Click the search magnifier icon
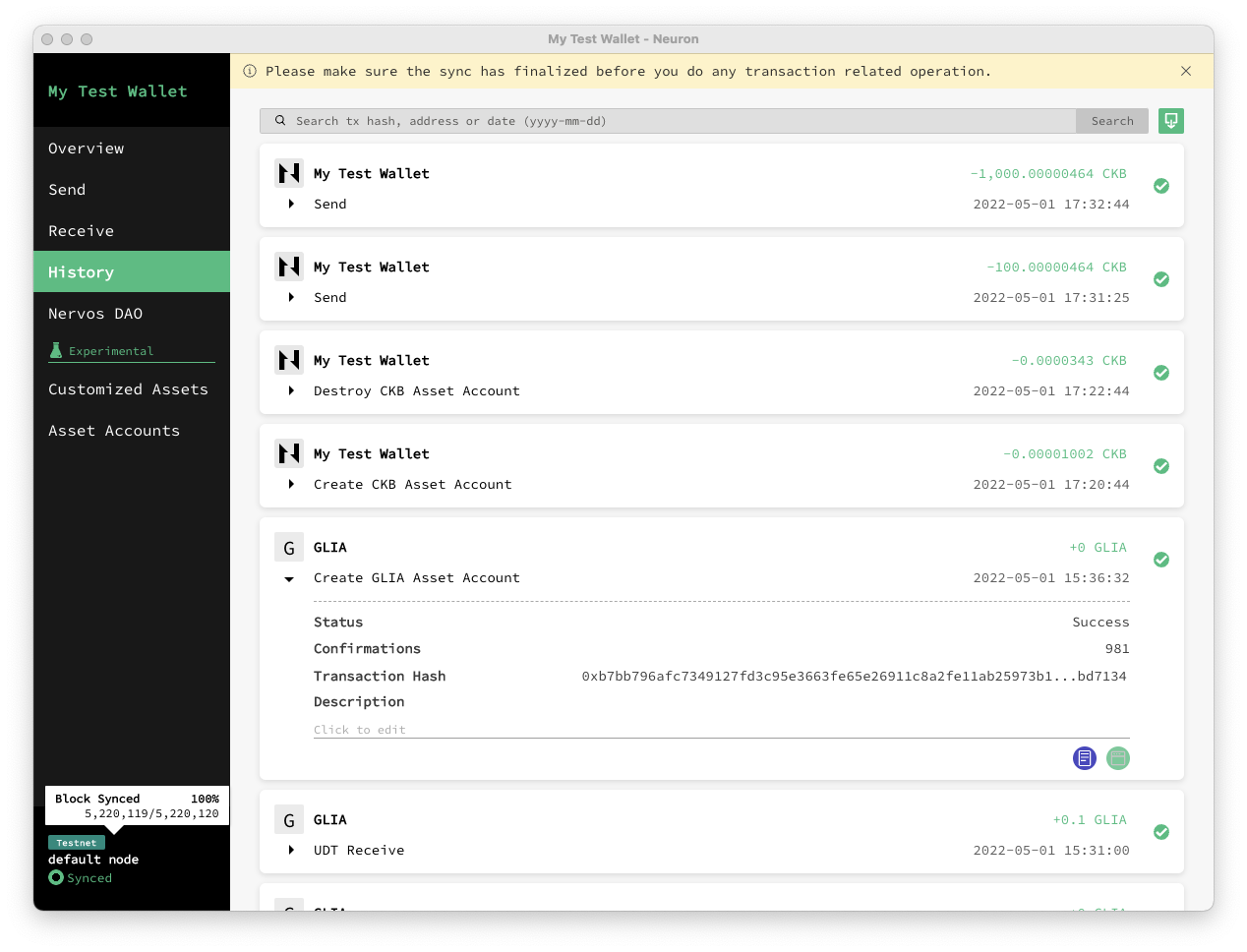1247x952 pixels. coord(280,121)
